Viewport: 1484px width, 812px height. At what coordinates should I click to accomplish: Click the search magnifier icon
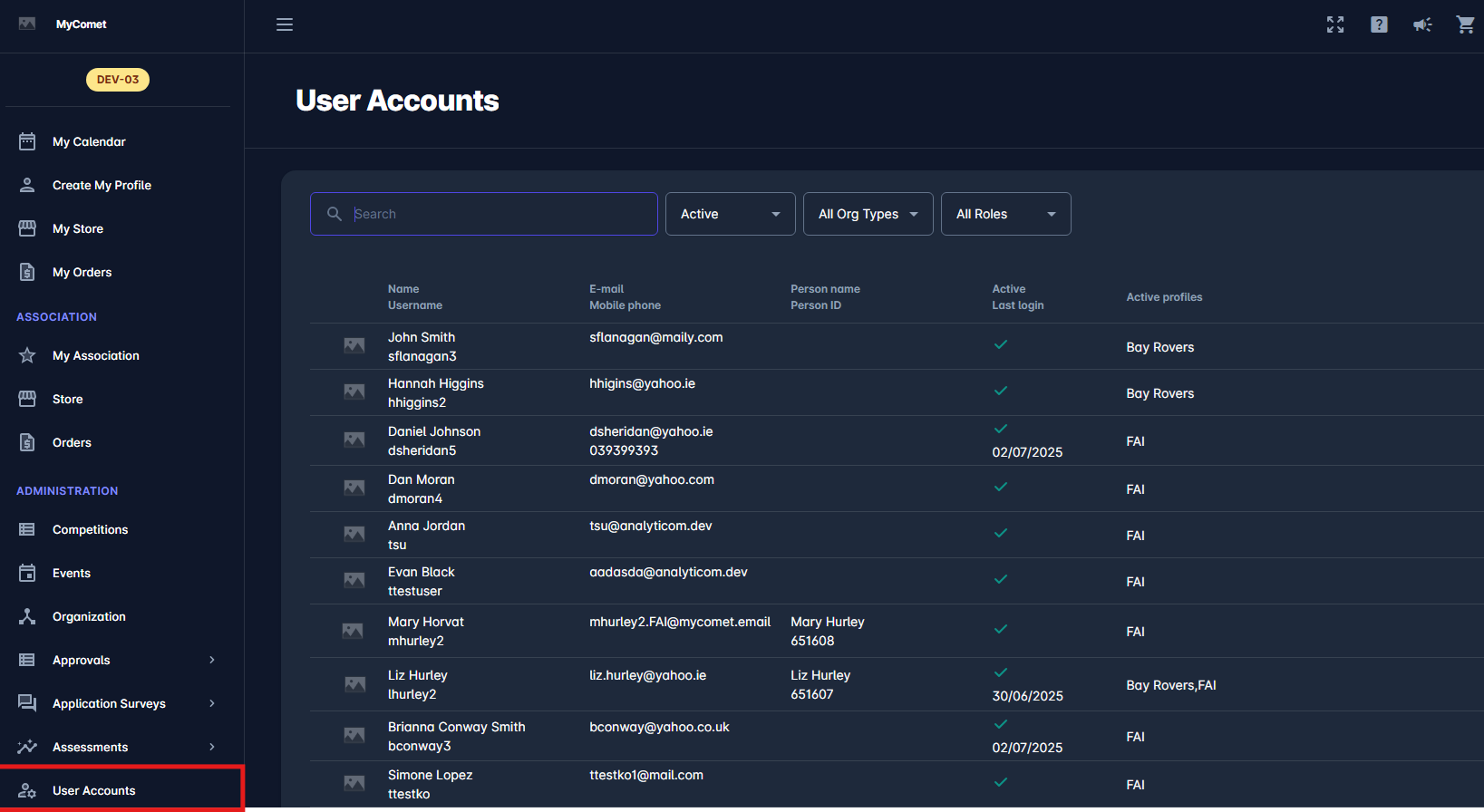(335, 214)
